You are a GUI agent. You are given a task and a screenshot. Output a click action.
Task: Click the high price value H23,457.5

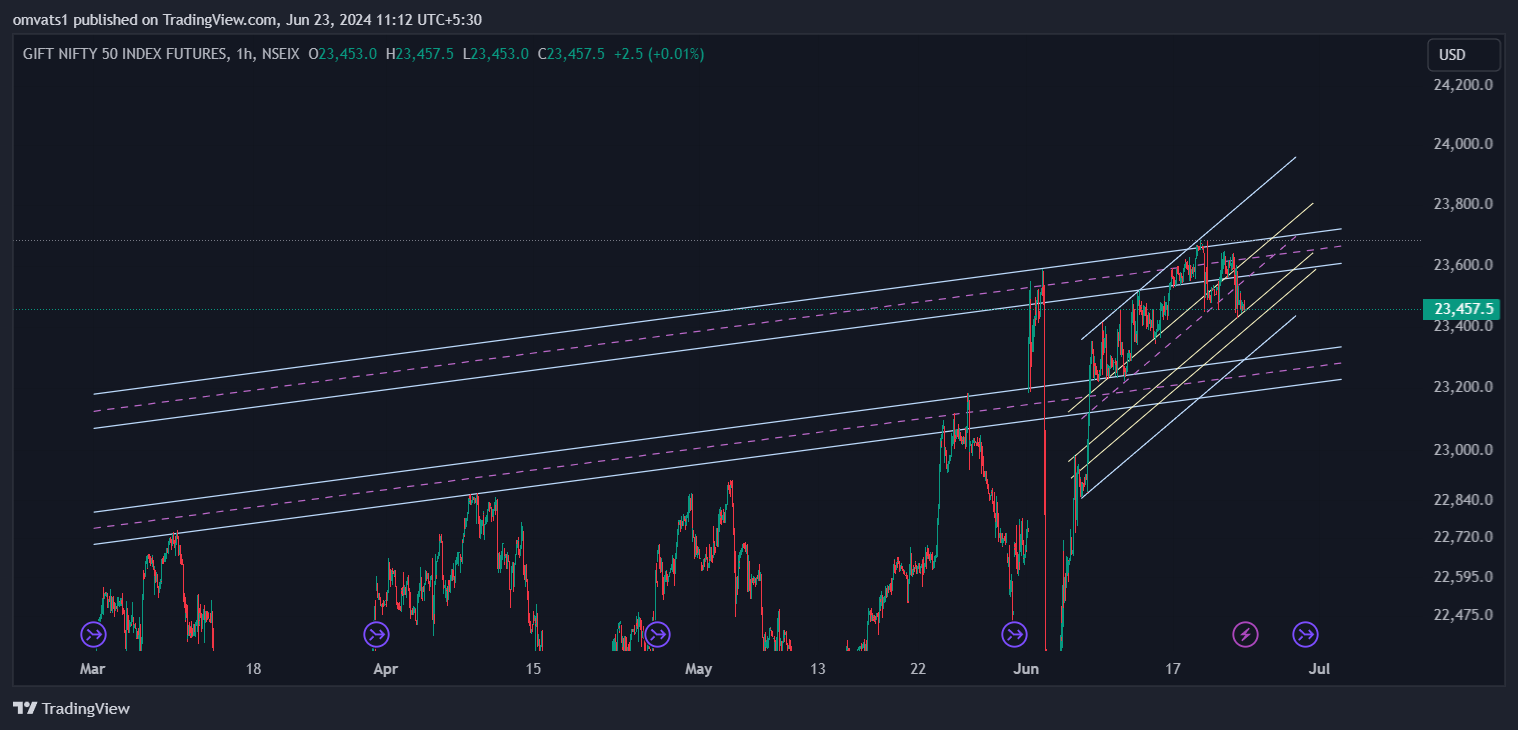click(x=420, y=54)
